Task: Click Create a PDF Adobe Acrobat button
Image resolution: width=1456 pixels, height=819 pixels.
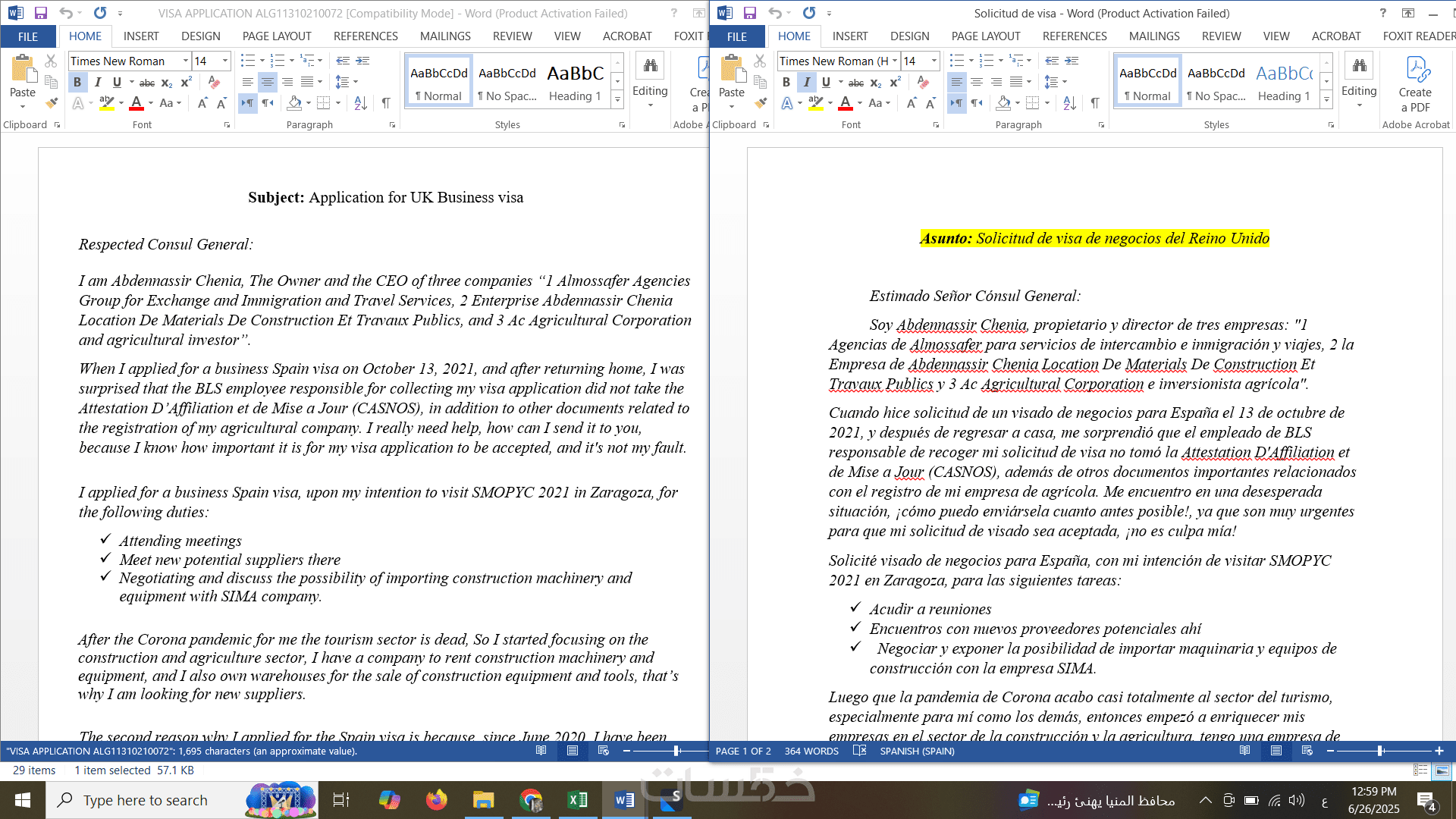Action: tap(1415, 85)
